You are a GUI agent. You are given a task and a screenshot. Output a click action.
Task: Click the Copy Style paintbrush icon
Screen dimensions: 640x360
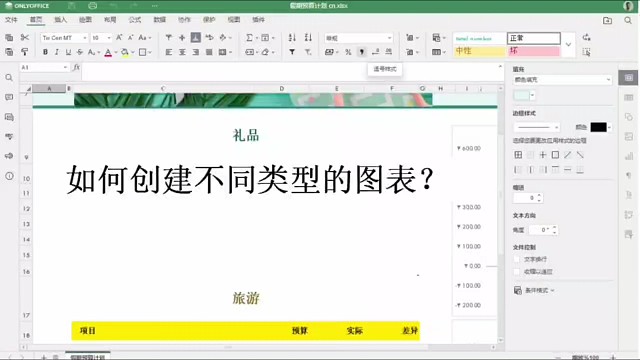coord(25,52)
